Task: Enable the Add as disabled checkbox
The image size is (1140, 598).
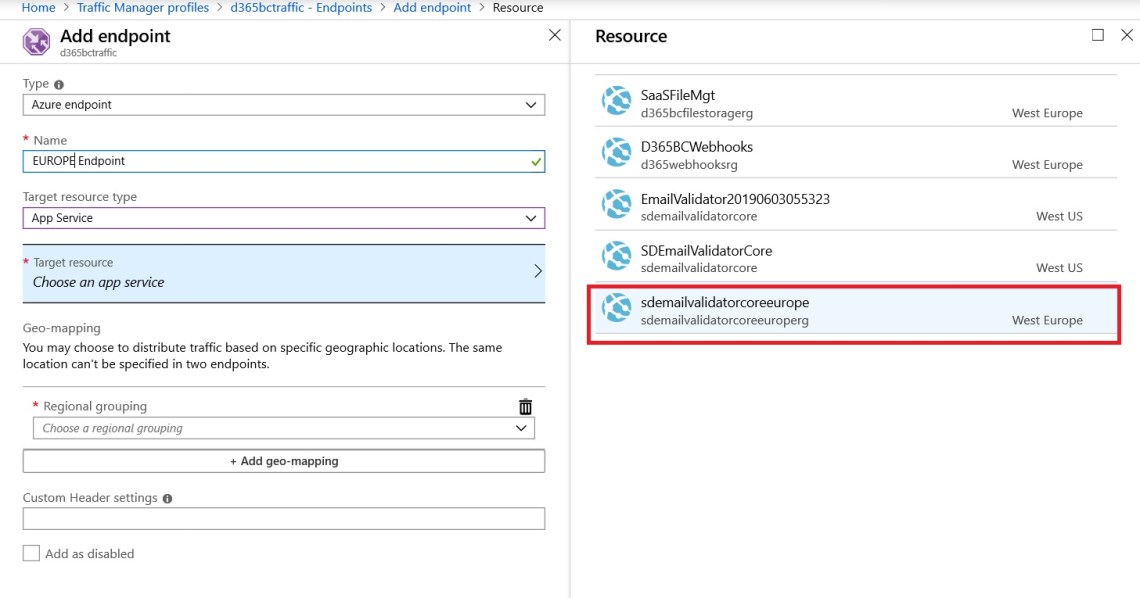Action: pyautogui.click(x=32, y=553)
